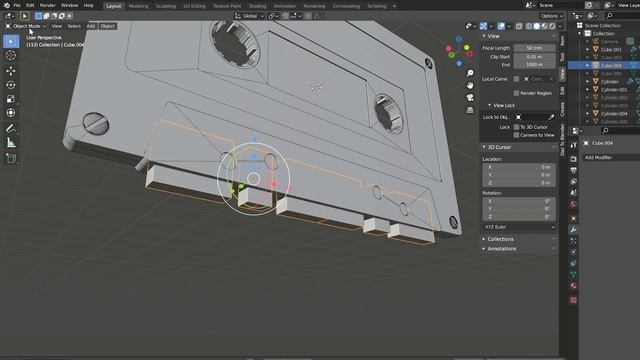Viewport: 640px width, 360px height.
Task: Open the File menu
Action: click(x=17, y=5)
